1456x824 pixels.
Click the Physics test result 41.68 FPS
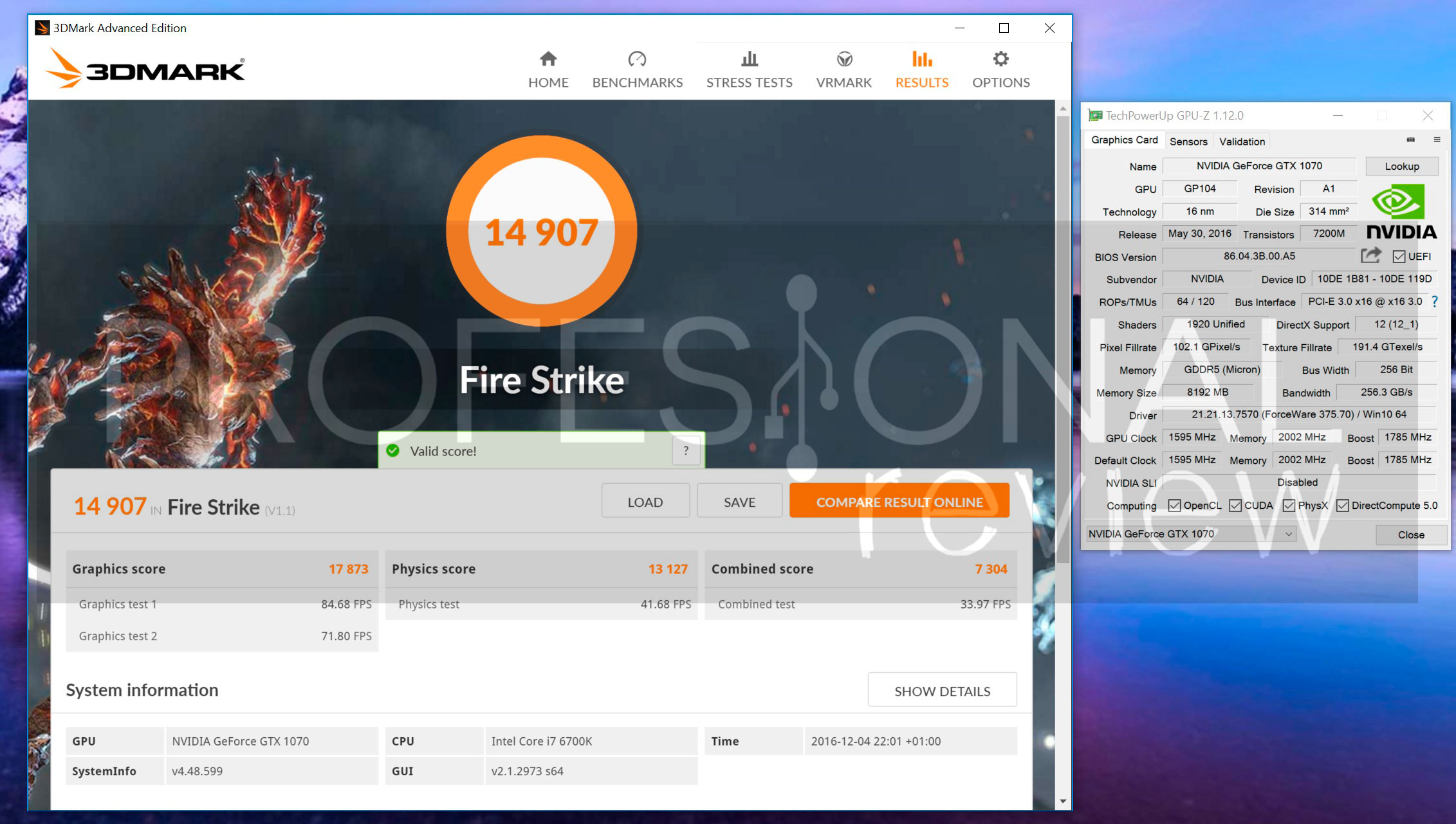(x=666, y=604)
